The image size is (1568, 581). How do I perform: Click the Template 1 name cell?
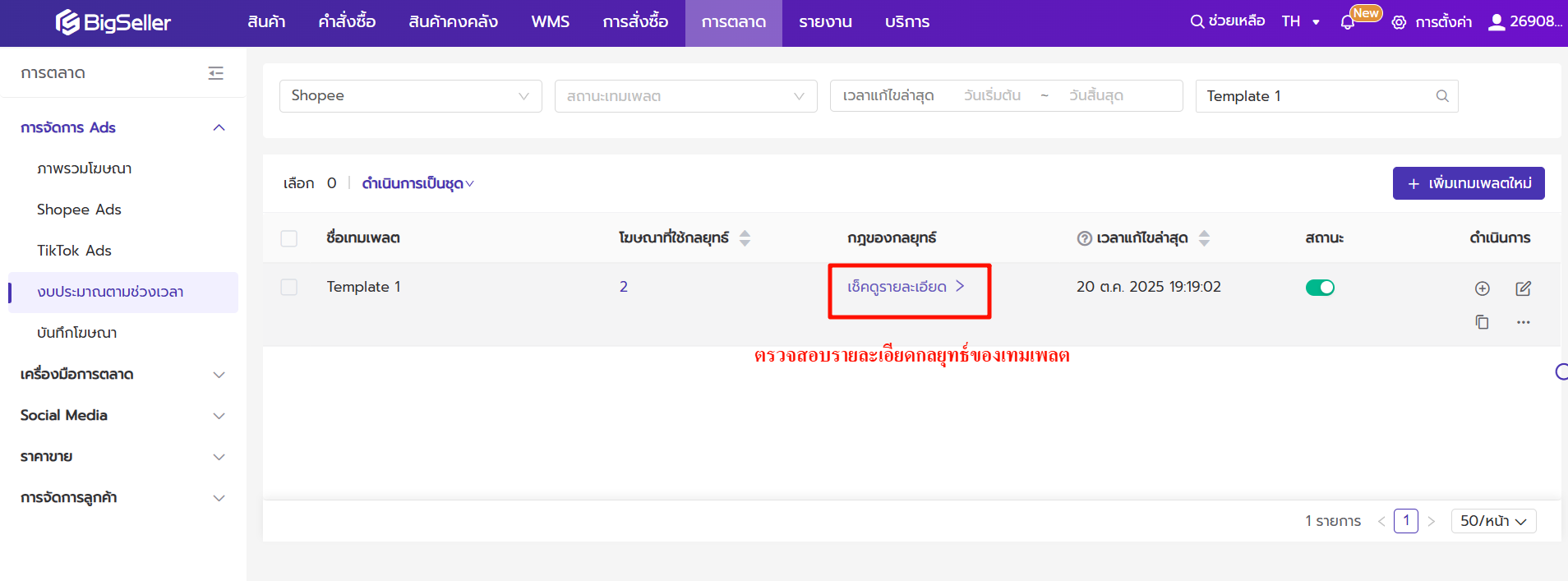[363, 287]
